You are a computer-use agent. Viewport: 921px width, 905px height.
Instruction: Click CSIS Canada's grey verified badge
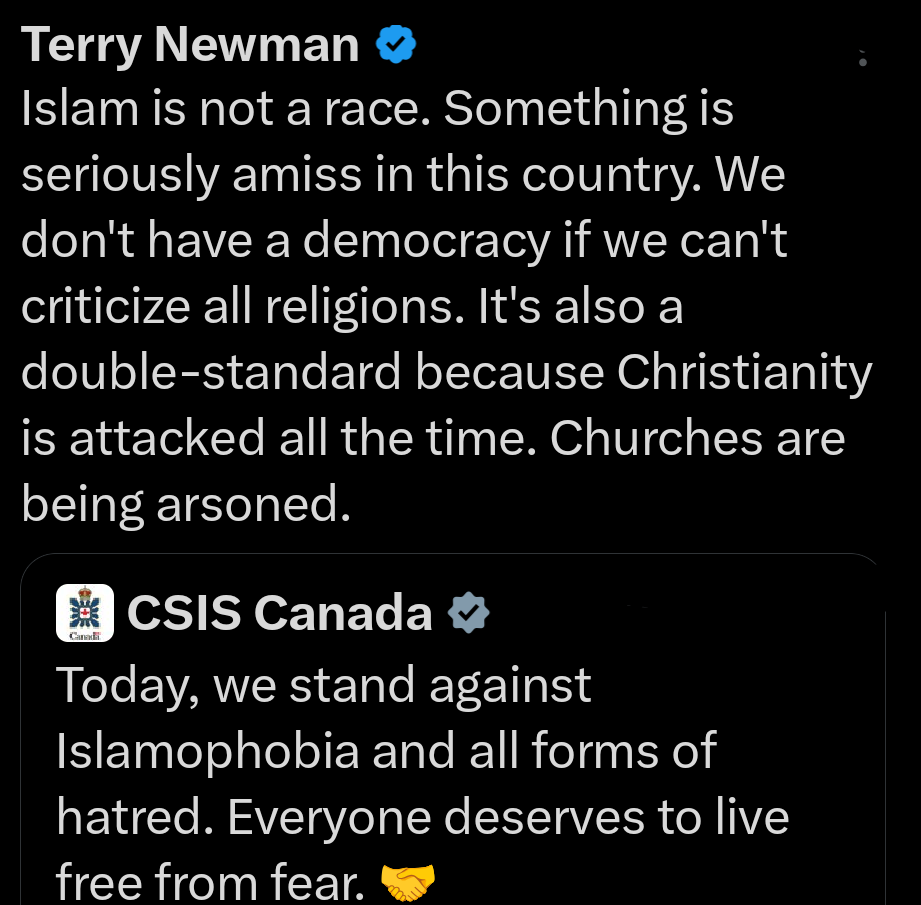(467, 613)
